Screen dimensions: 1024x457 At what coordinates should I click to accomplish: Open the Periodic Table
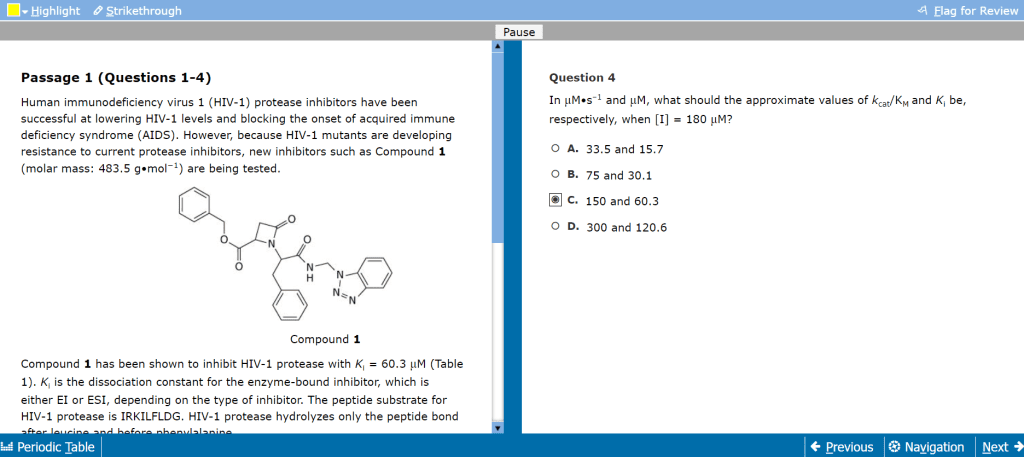coord(48,447)
